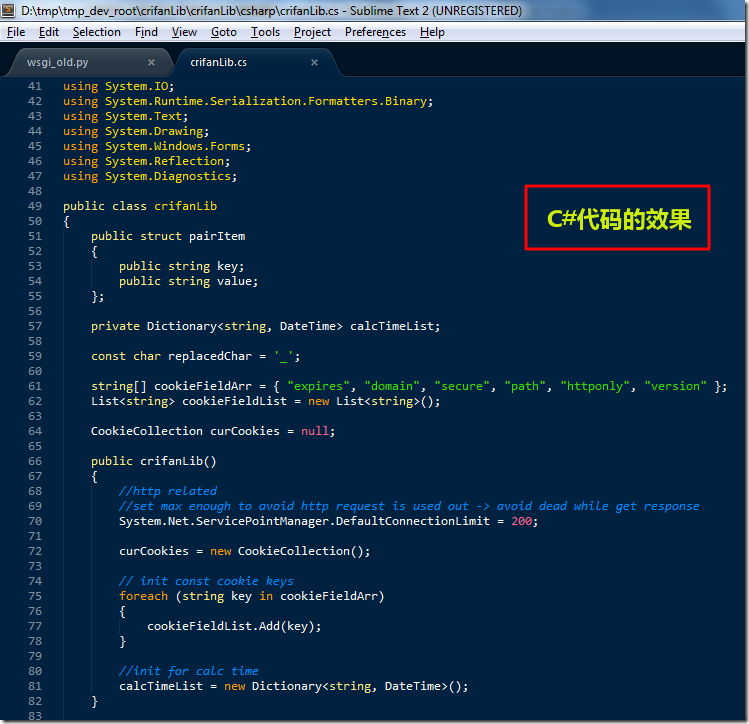Click 'using System.Drawing;' line
Screen dimensions: 749x724
coord(136,131)
